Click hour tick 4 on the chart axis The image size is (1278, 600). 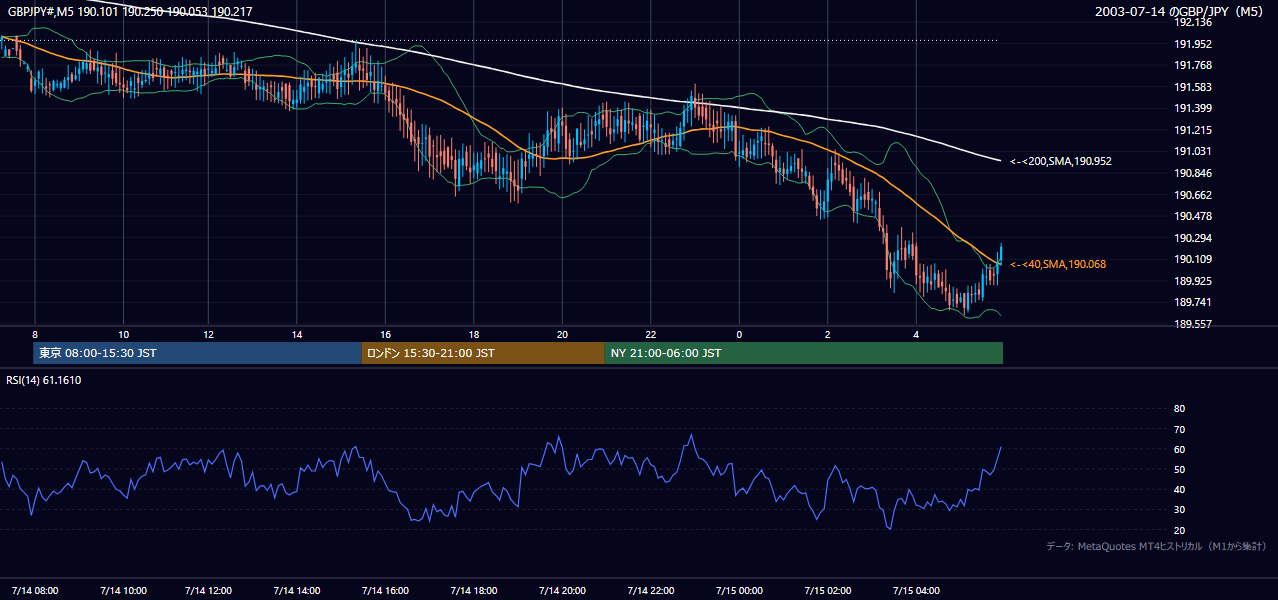[x=915, y=334]
